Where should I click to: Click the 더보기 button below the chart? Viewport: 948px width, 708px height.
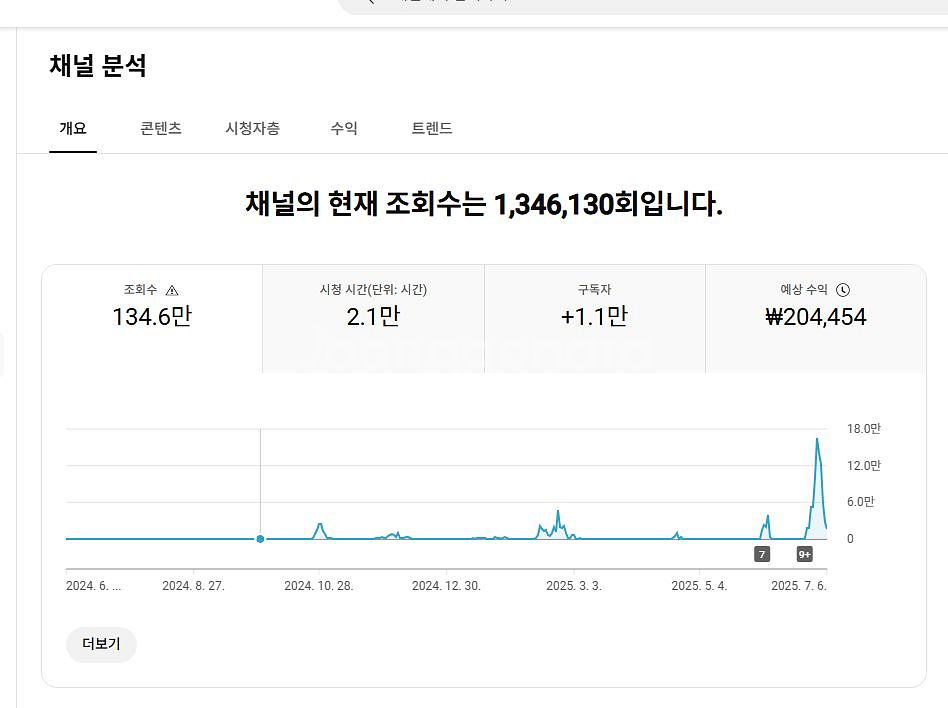(101, 644)
